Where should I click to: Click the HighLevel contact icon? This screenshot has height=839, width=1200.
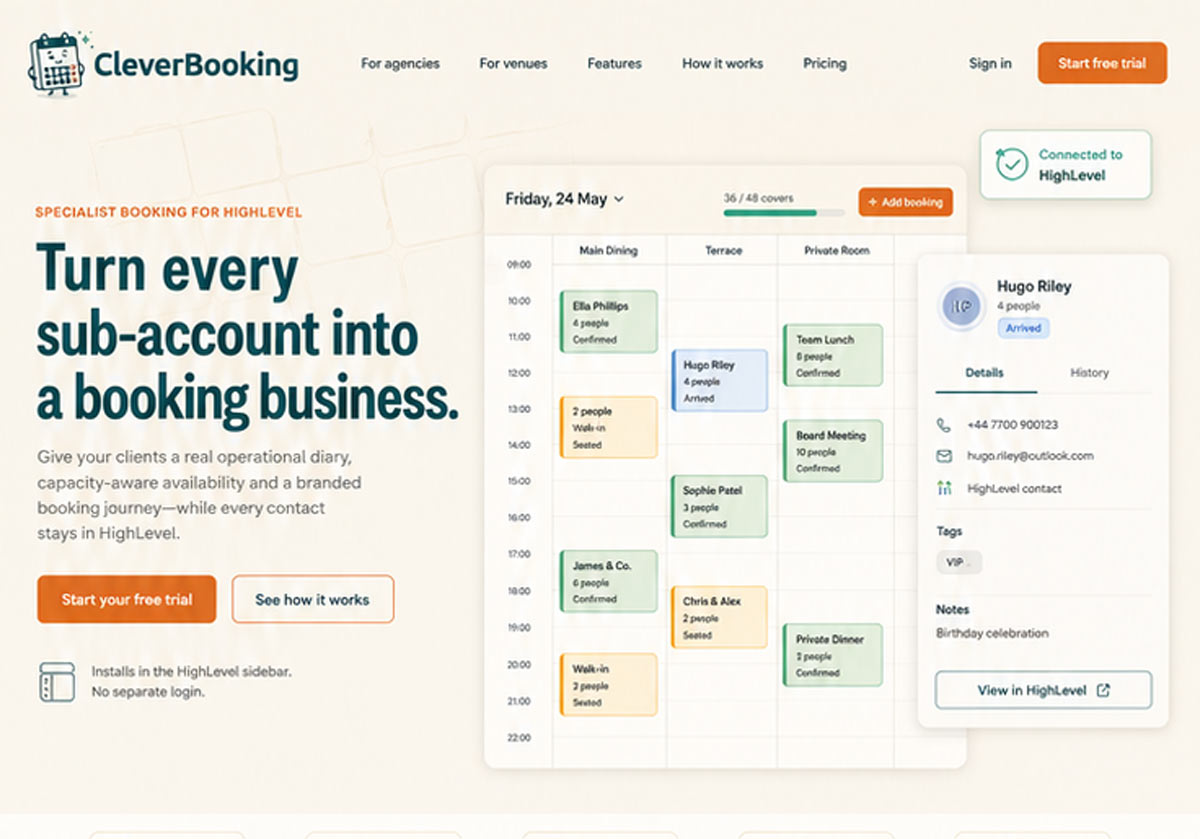943,489
